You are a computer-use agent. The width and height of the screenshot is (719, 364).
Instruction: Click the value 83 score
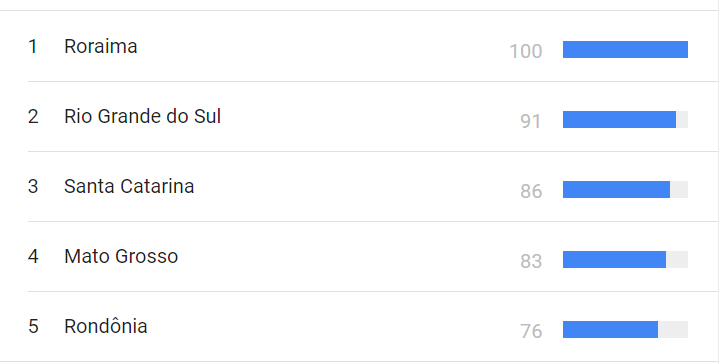tap(531, 261)
